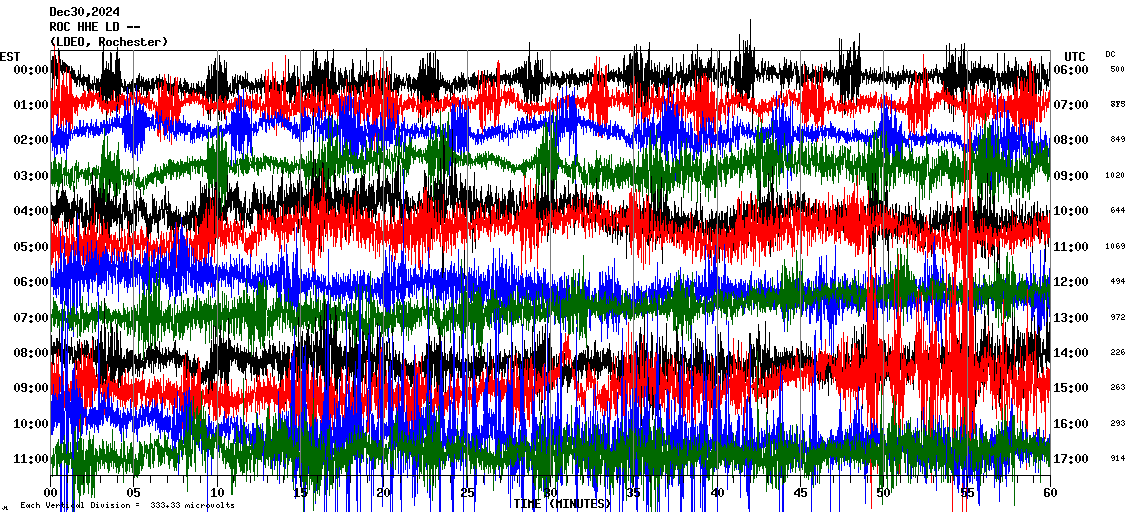Viewport: 1130px width, 519px height.
Task: Select the 07:00 EST time label
Action: (30, 317)
